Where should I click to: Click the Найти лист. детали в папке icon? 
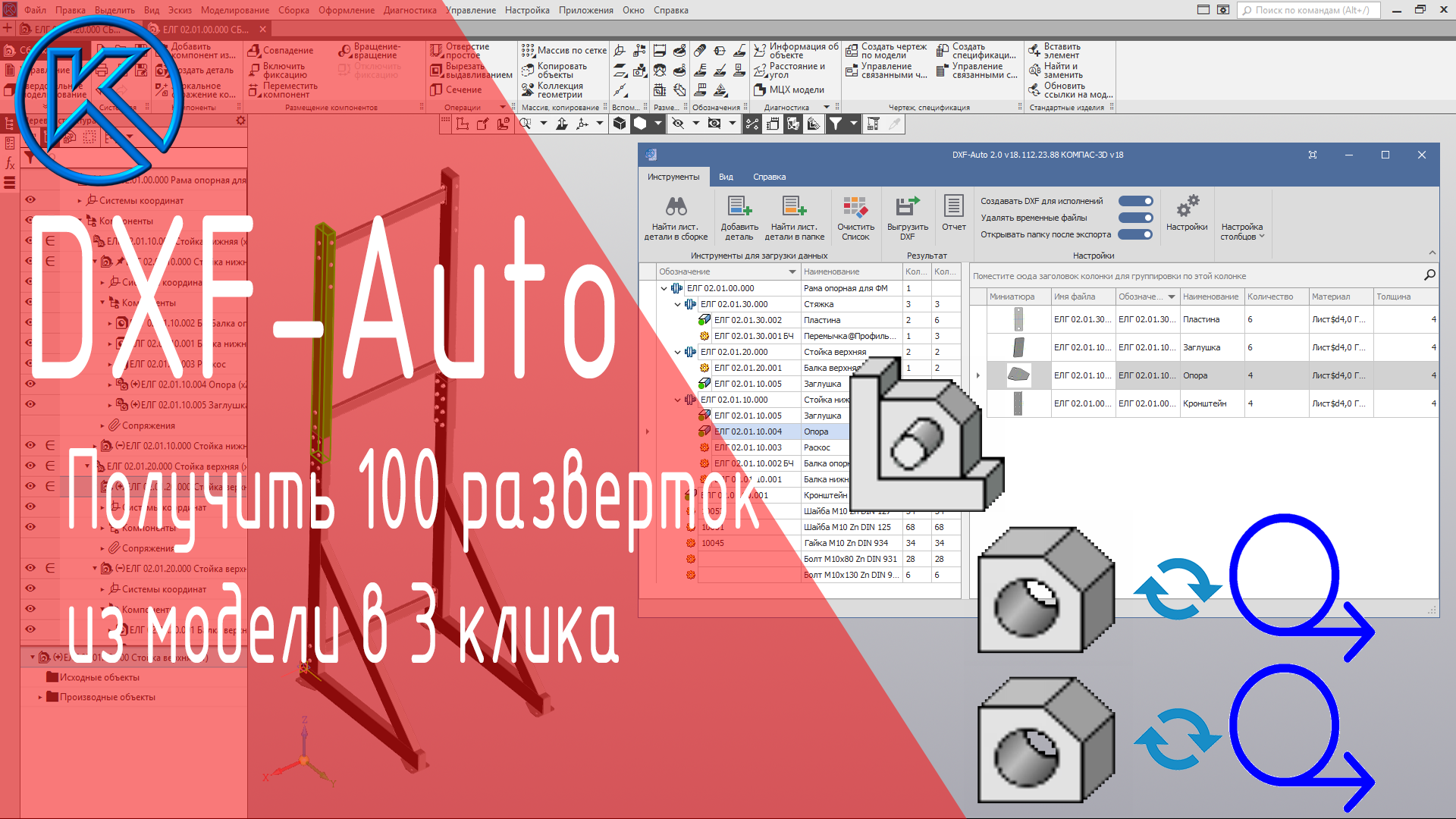click(x=794, y=206)
